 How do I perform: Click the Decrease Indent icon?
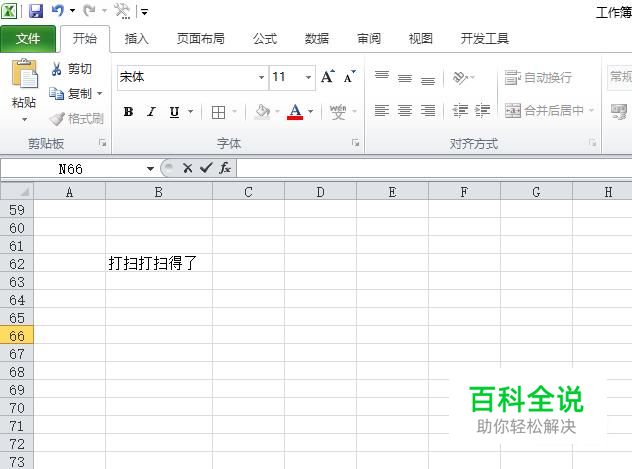[460, 110]
